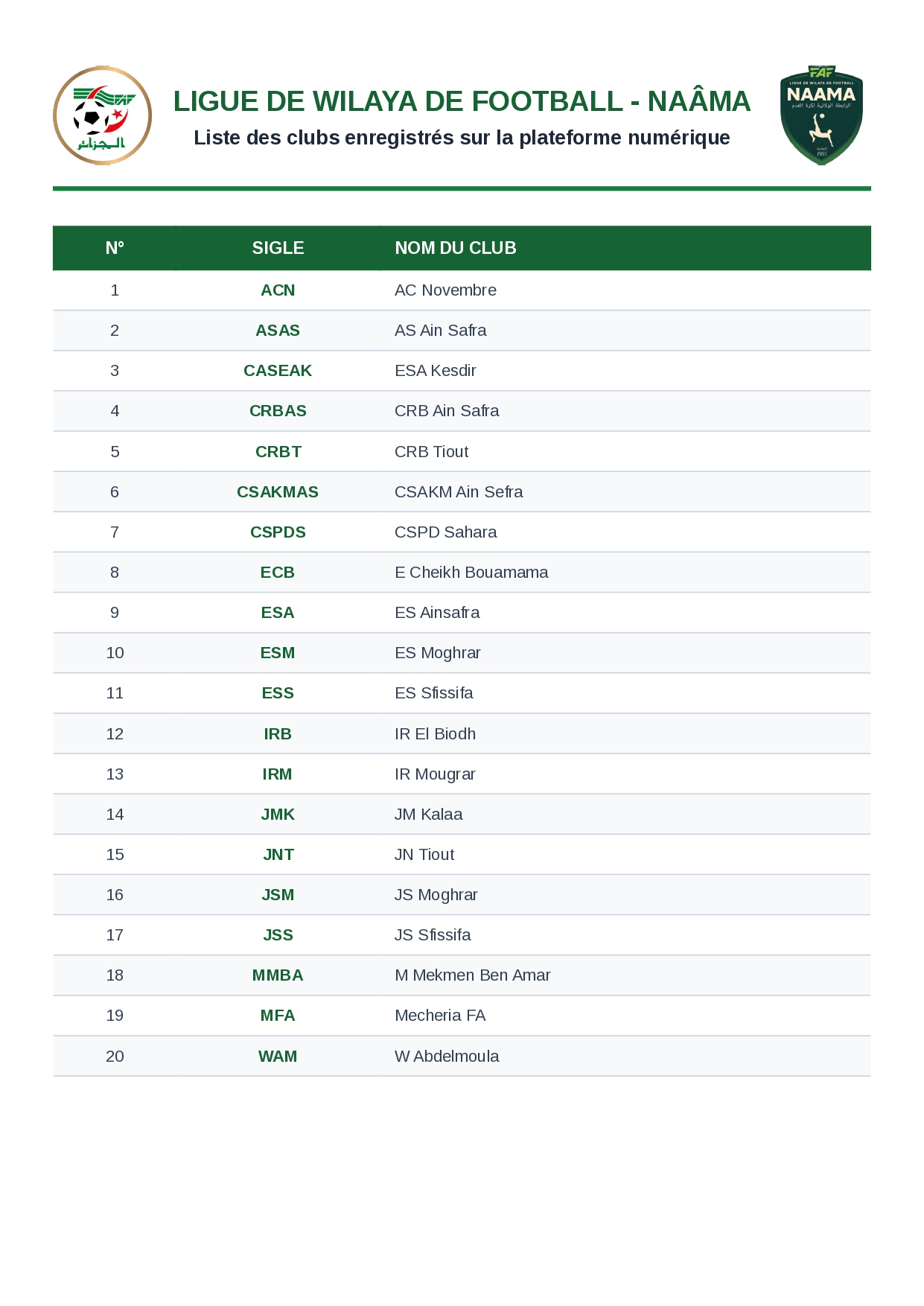Click the NOM DU CLUB column header
Screen dimensions: 924x1306
pyautogui.click(x=456, y=248)
